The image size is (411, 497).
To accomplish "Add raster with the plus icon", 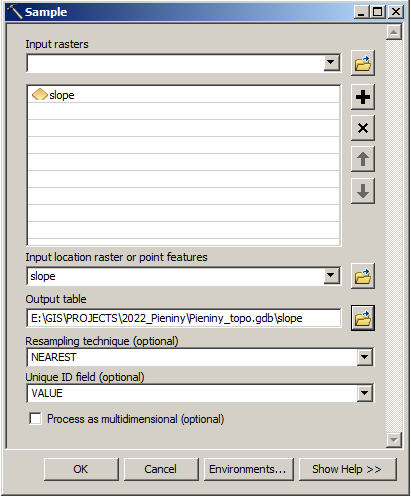I will point(363,97).
